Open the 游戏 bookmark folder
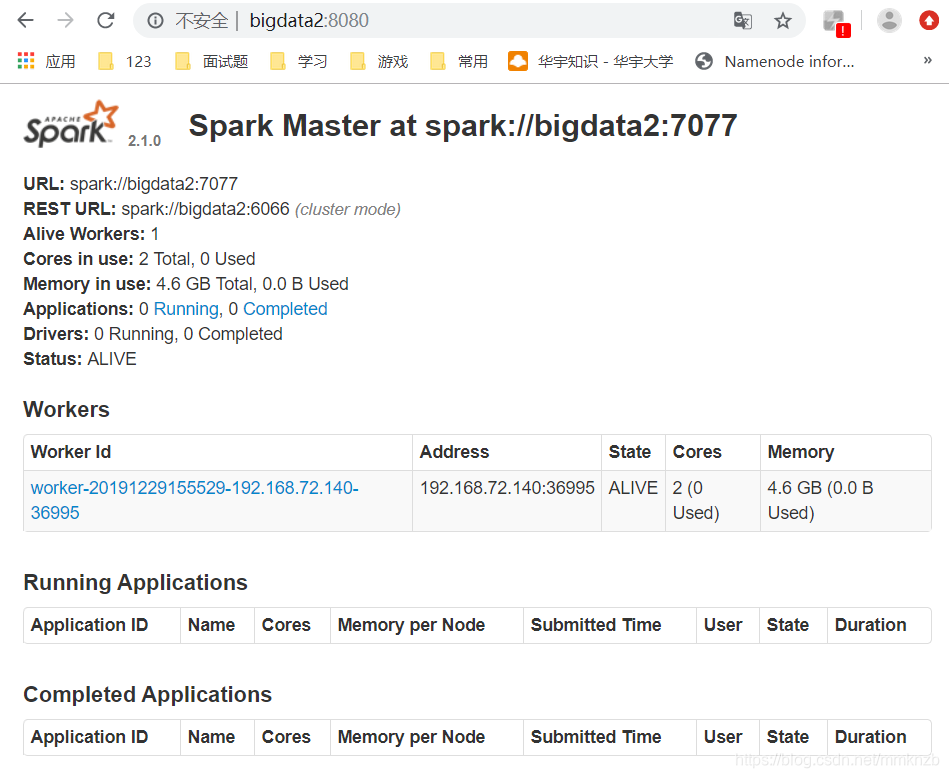949x778 pixels. pyautogui.click(x=379, y=61)
